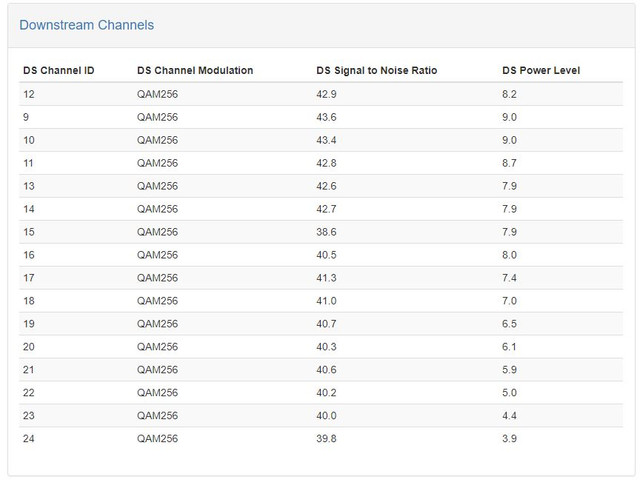Click QAM256 in channel 21 row
Image resolution: width=640 pixels, height=485 pixels.
157,370
